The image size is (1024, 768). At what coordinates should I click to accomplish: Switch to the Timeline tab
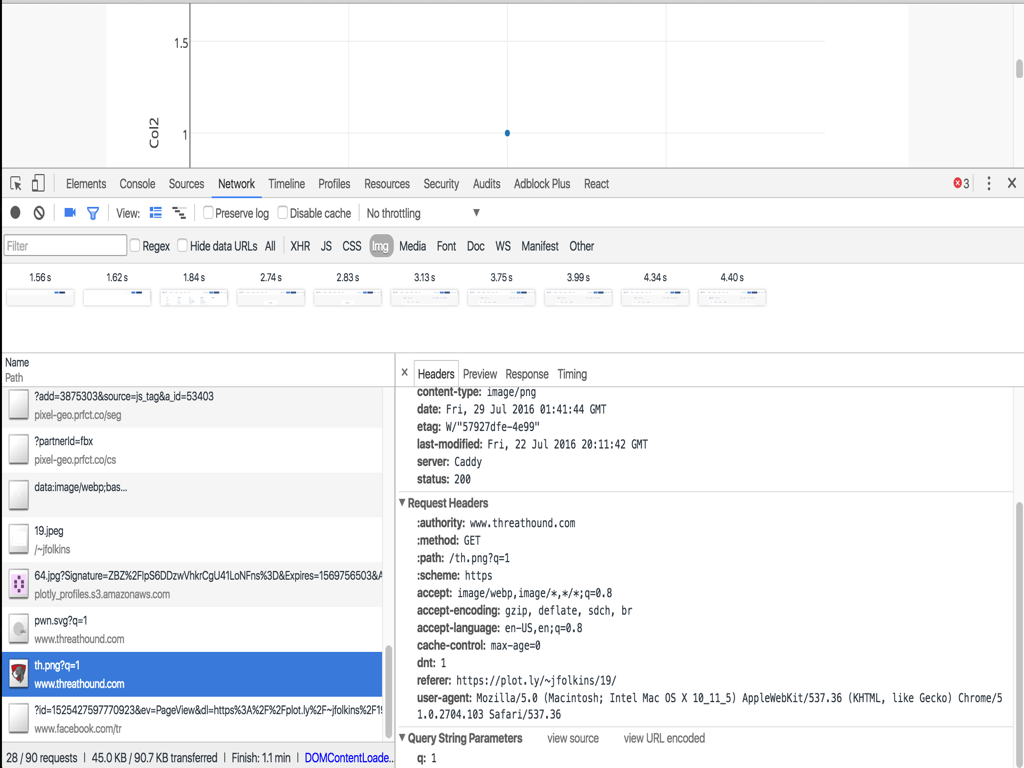click(287, 184)
